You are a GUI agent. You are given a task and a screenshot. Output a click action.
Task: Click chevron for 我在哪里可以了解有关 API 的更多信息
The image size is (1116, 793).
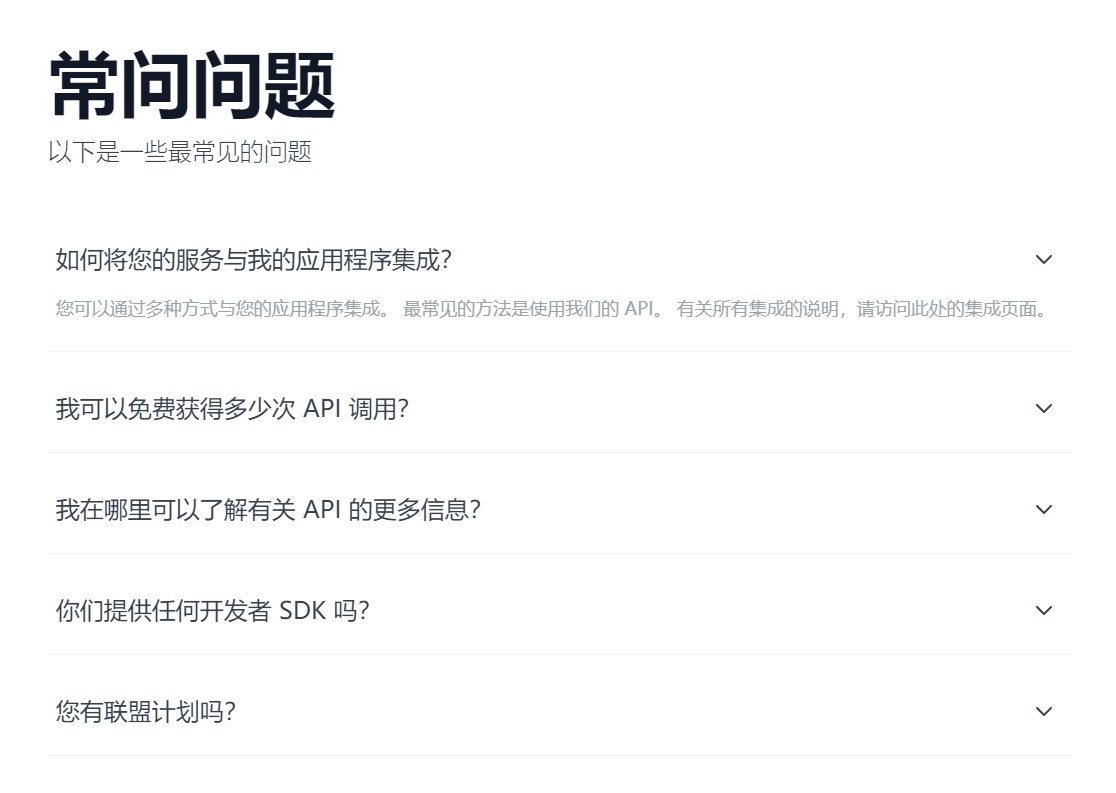(1044, 510)
